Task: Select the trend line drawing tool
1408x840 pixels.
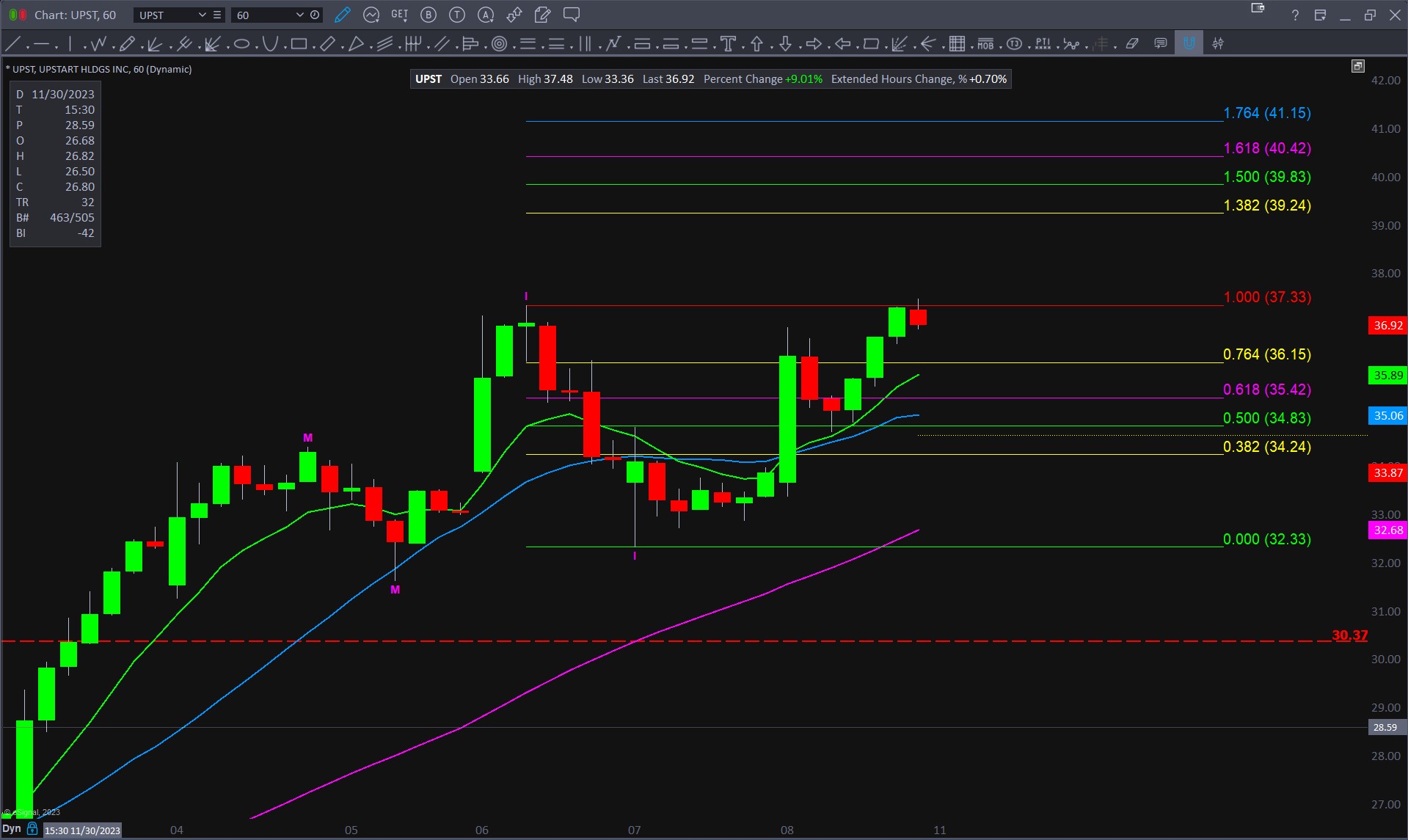Action: (12, 44)
